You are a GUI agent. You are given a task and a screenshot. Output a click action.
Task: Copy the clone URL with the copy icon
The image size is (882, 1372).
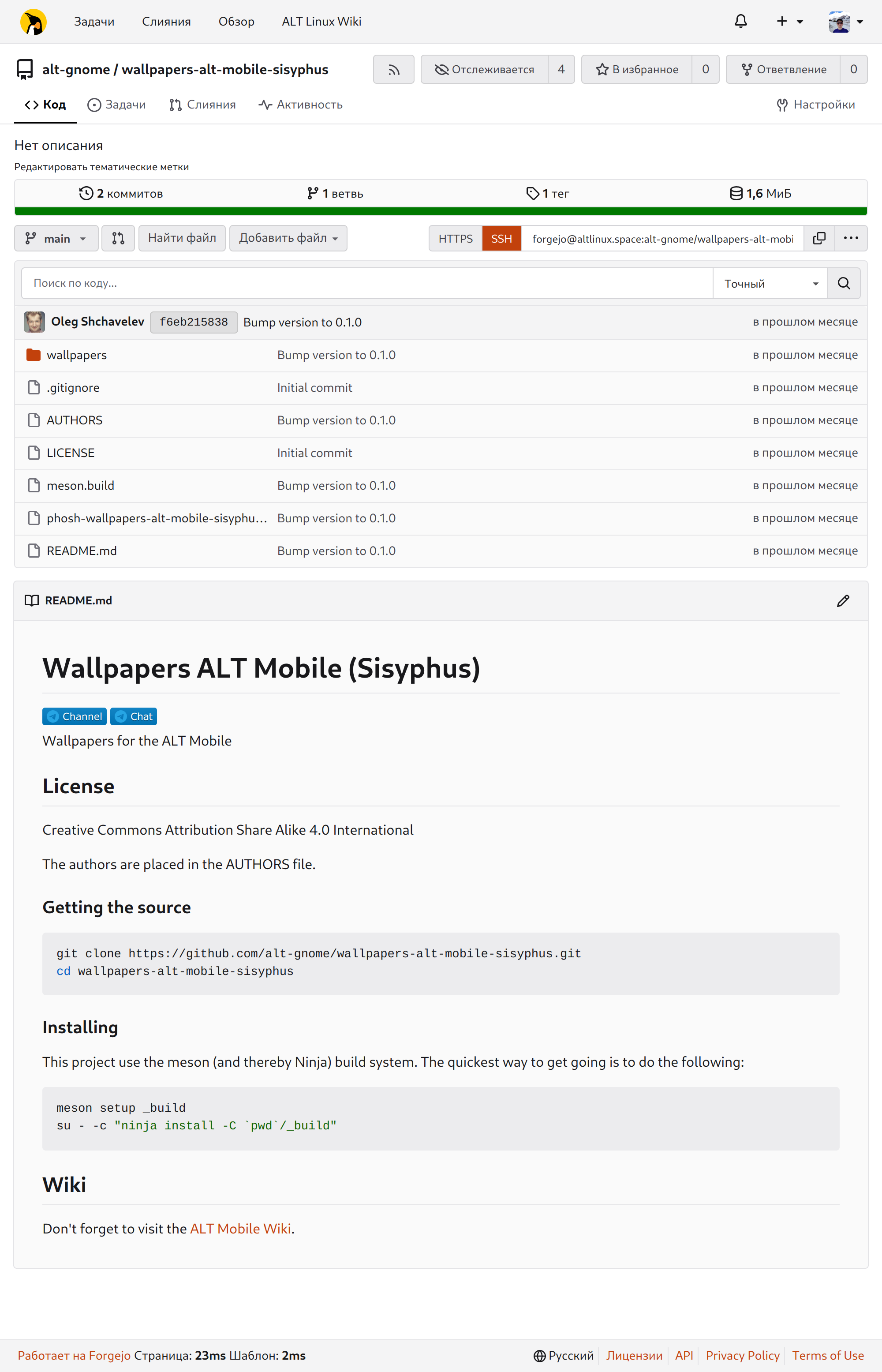point(818,238)
